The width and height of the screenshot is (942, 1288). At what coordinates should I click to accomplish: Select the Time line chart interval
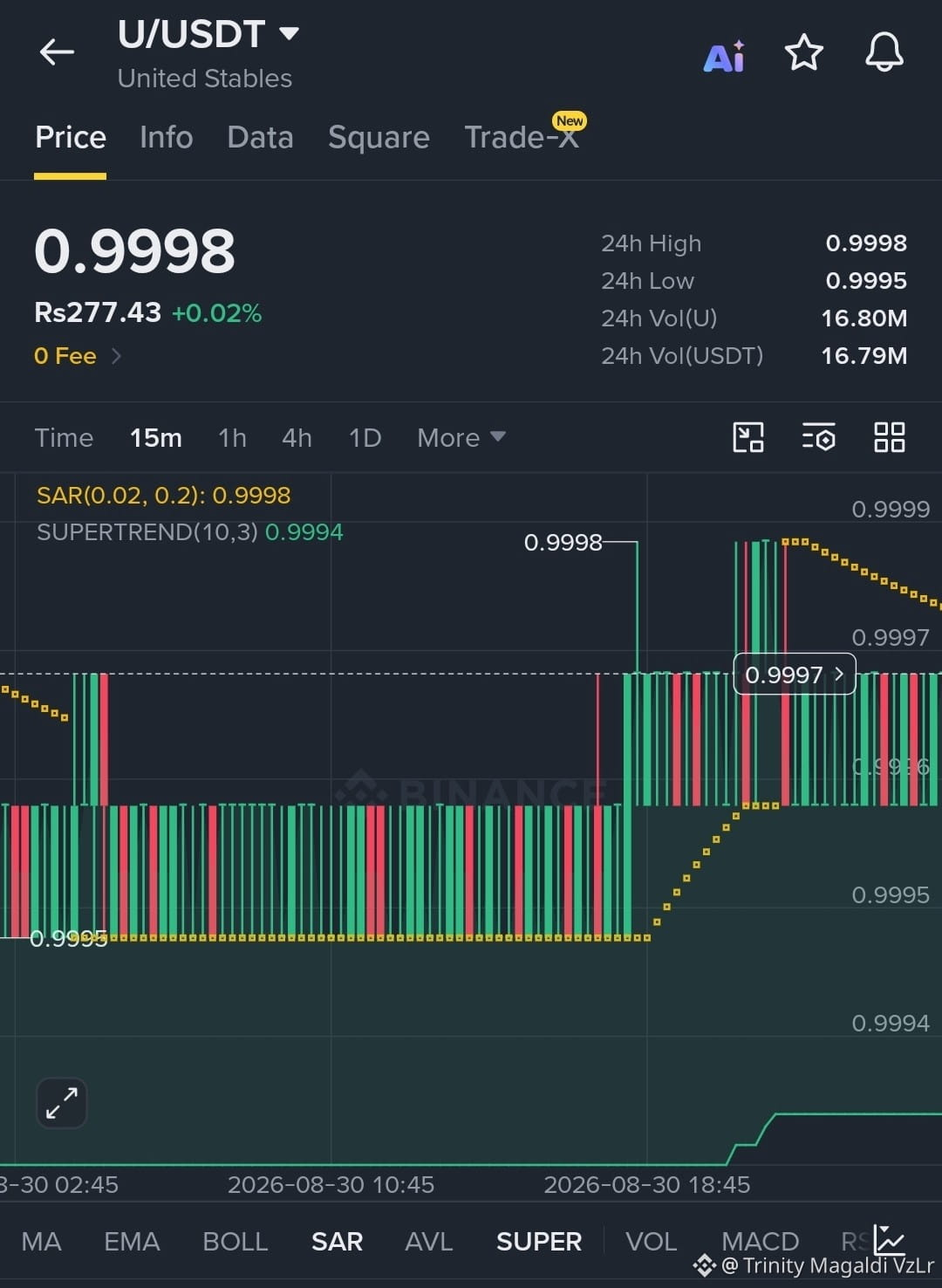point(64,437)
